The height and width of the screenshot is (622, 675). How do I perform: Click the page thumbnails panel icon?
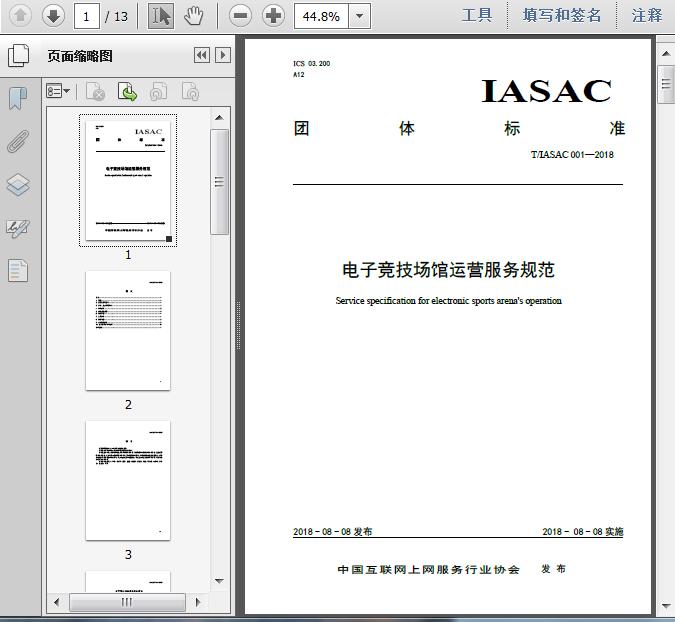pyautogui.click(x=19, y=56)
